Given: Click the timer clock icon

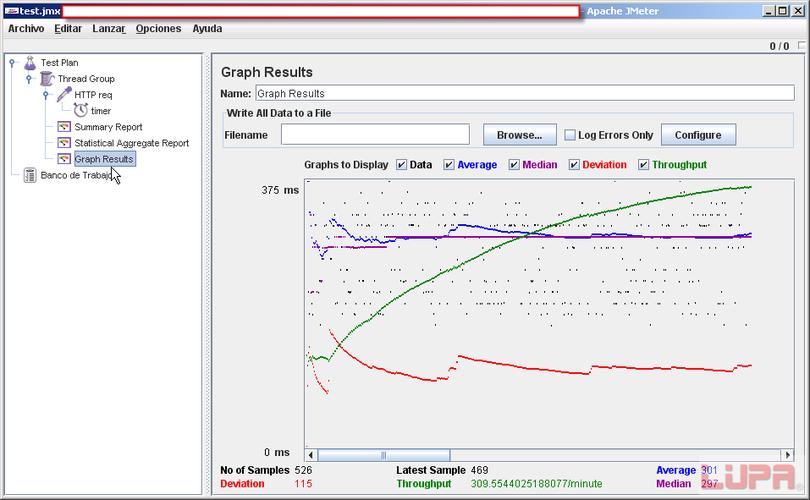Looking at the screenshot, I should click(81, 111).
